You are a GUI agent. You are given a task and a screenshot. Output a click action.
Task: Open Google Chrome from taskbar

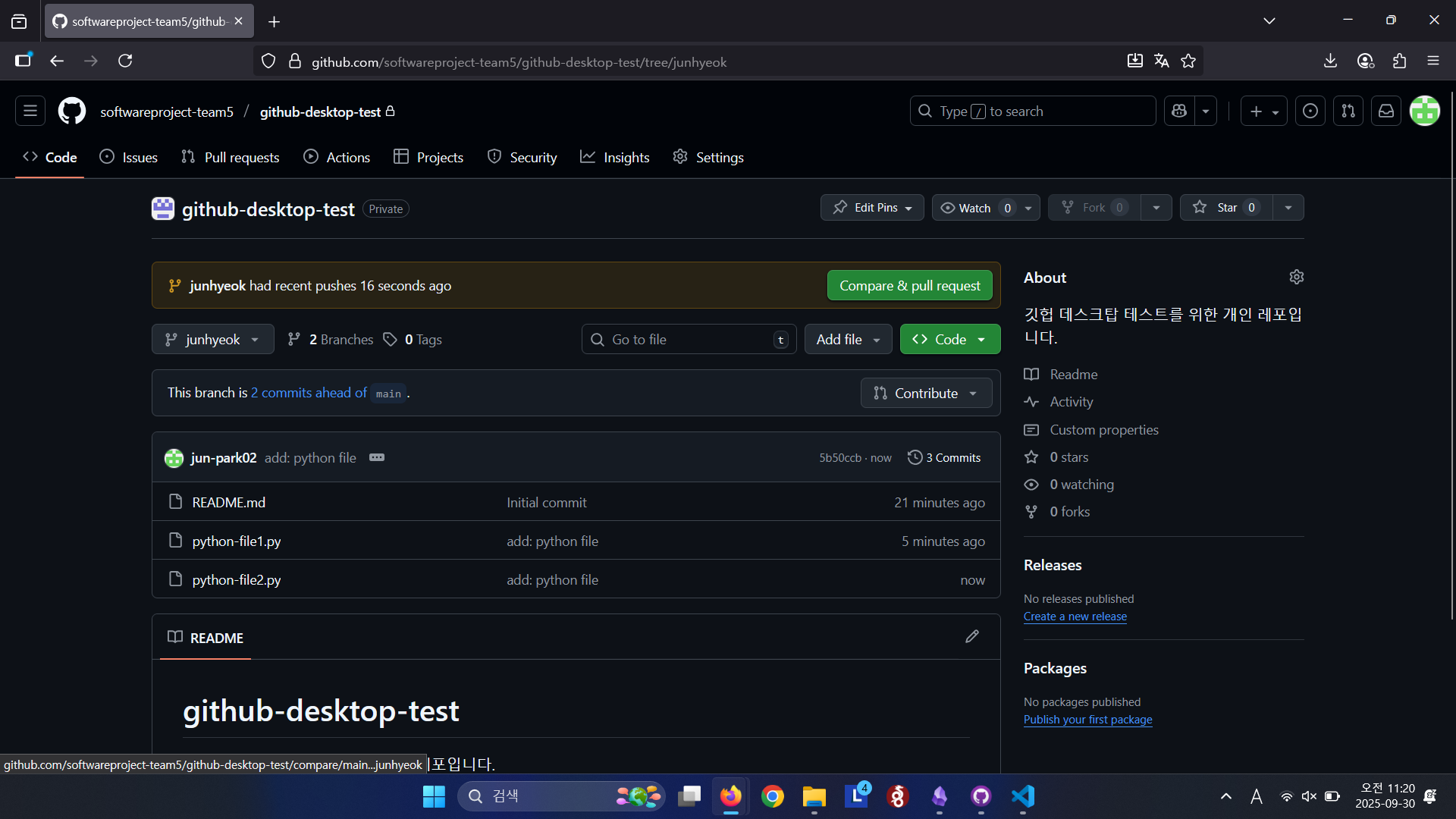pyautogui.click(x=773, y=796)
